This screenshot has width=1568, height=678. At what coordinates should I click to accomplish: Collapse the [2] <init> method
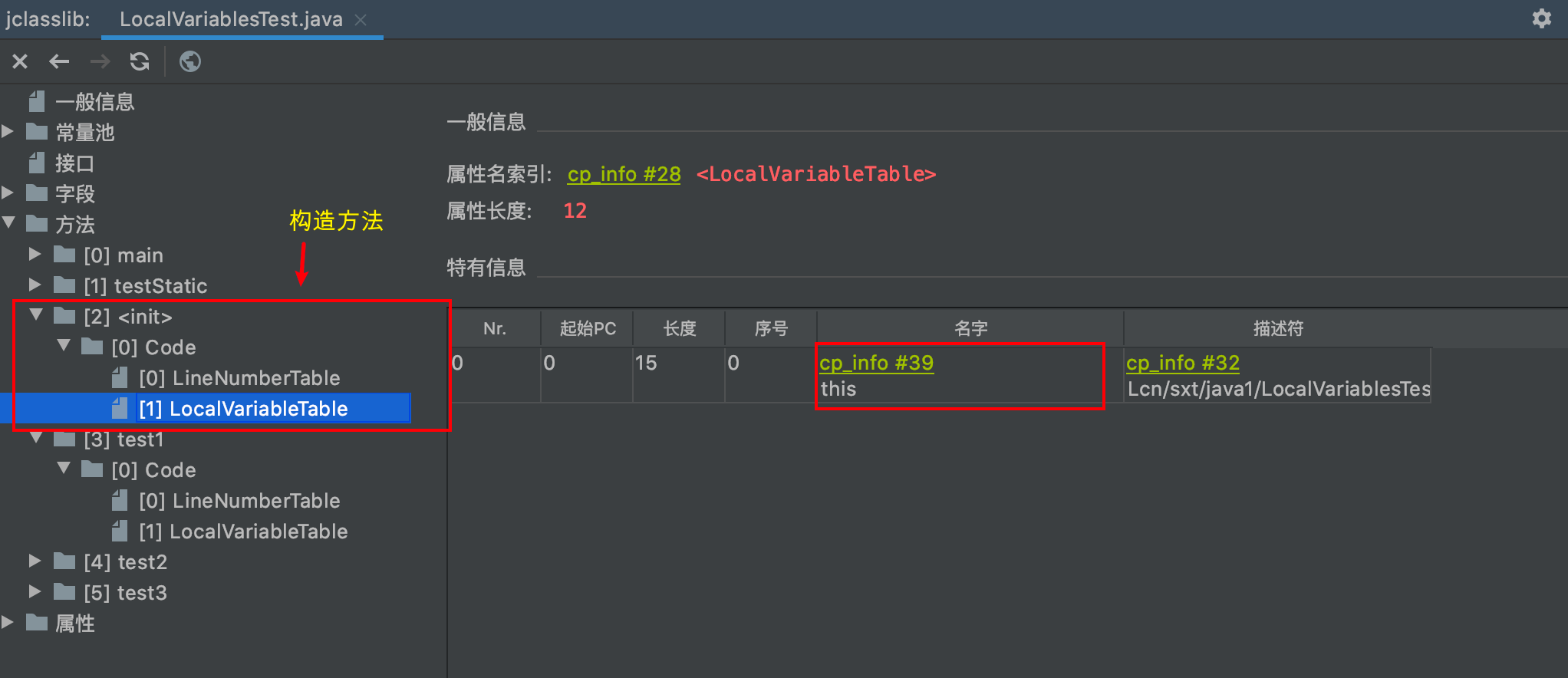pyautogui.click(x=36, y=315)
